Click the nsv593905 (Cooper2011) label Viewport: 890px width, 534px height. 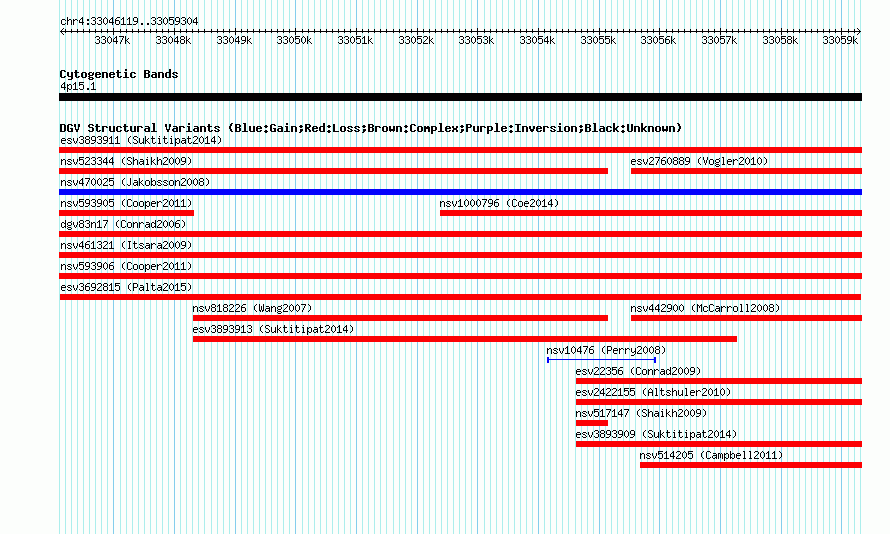click(x=126, y=203)
